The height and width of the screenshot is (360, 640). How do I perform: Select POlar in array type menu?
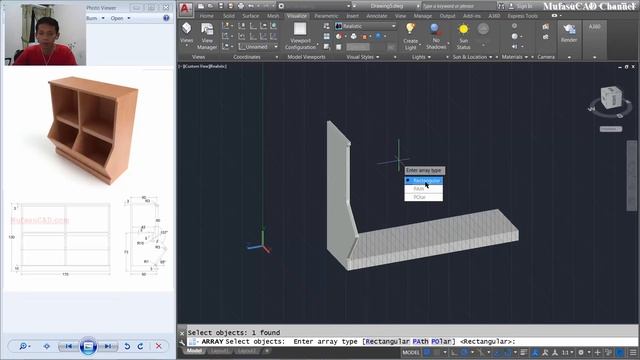pos(424,197)
